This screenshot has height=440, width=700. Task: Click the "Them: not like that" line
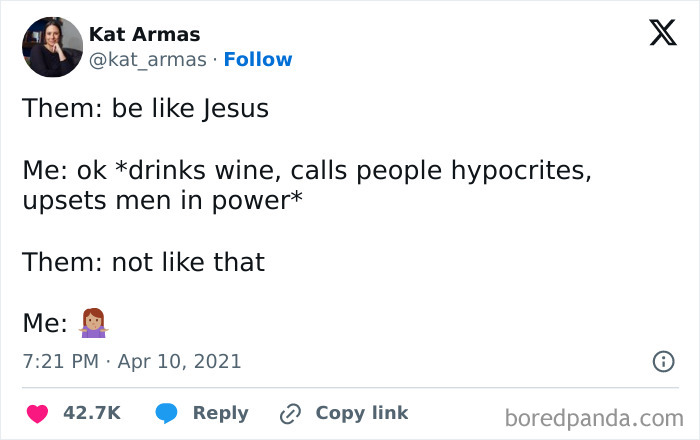click(x=143, y=262)
